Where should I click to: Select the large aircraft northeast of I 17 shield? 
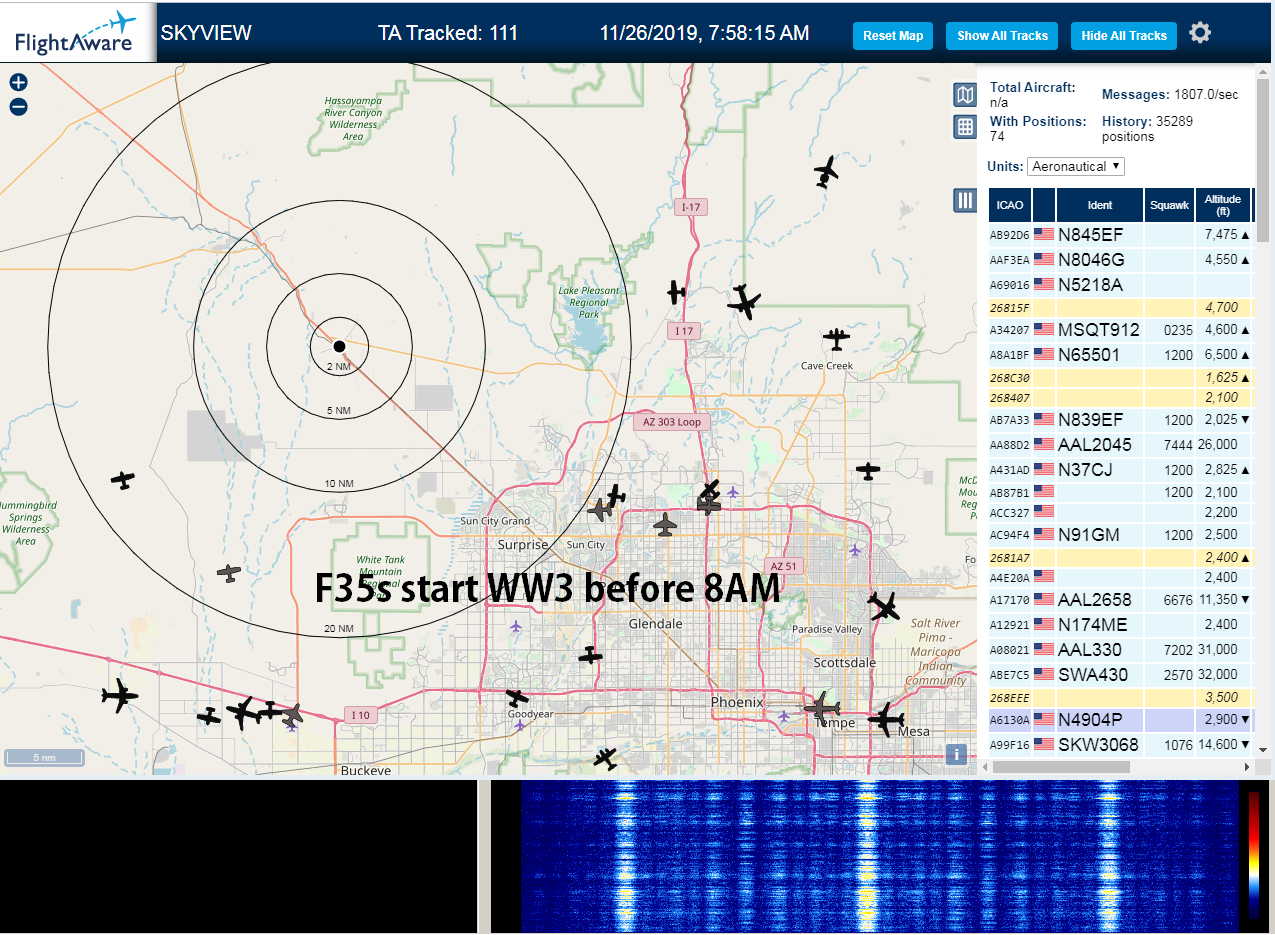pyautogui.click(x=744, y=301)
